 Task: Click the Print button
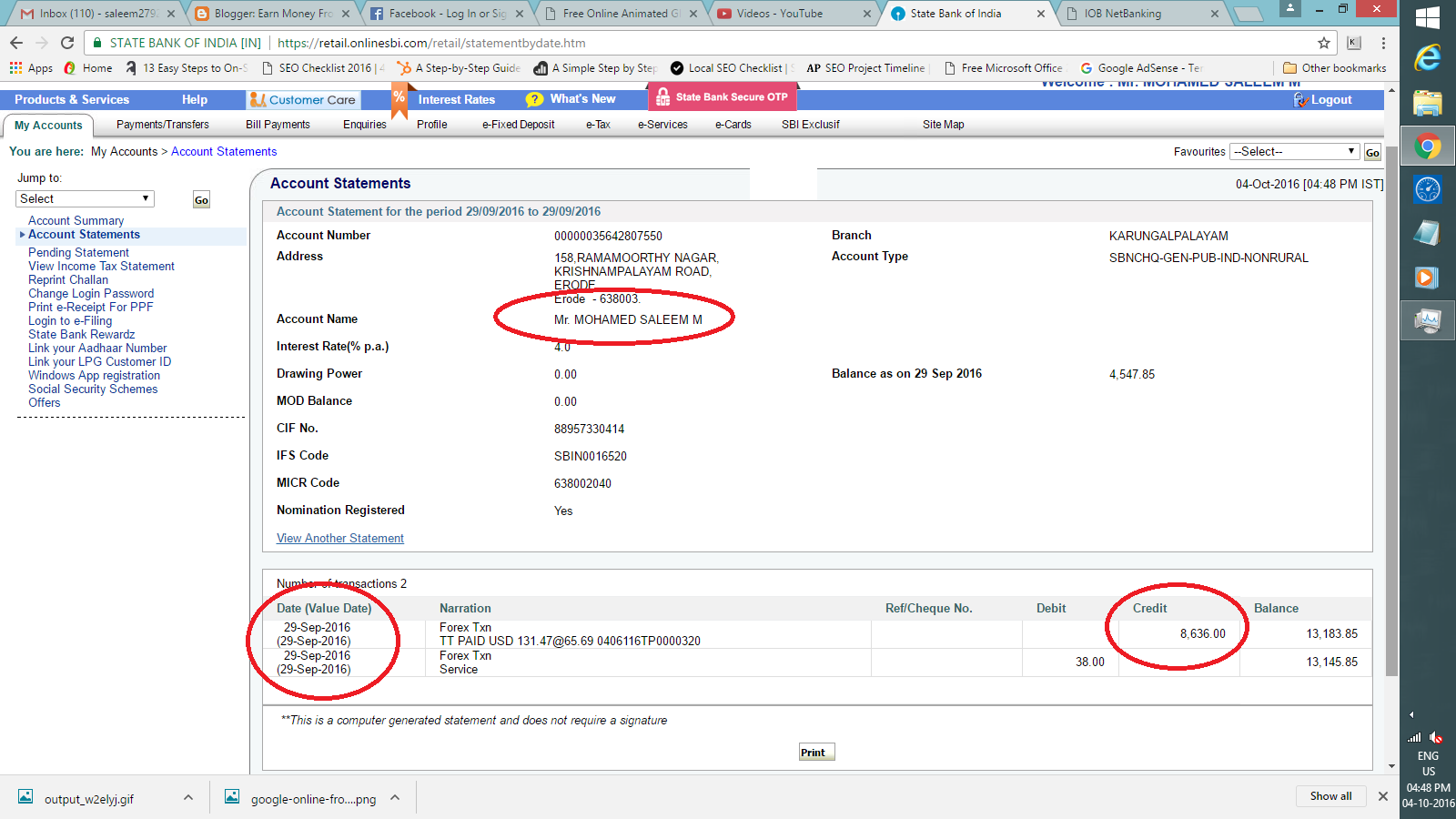tap(816, 753)
